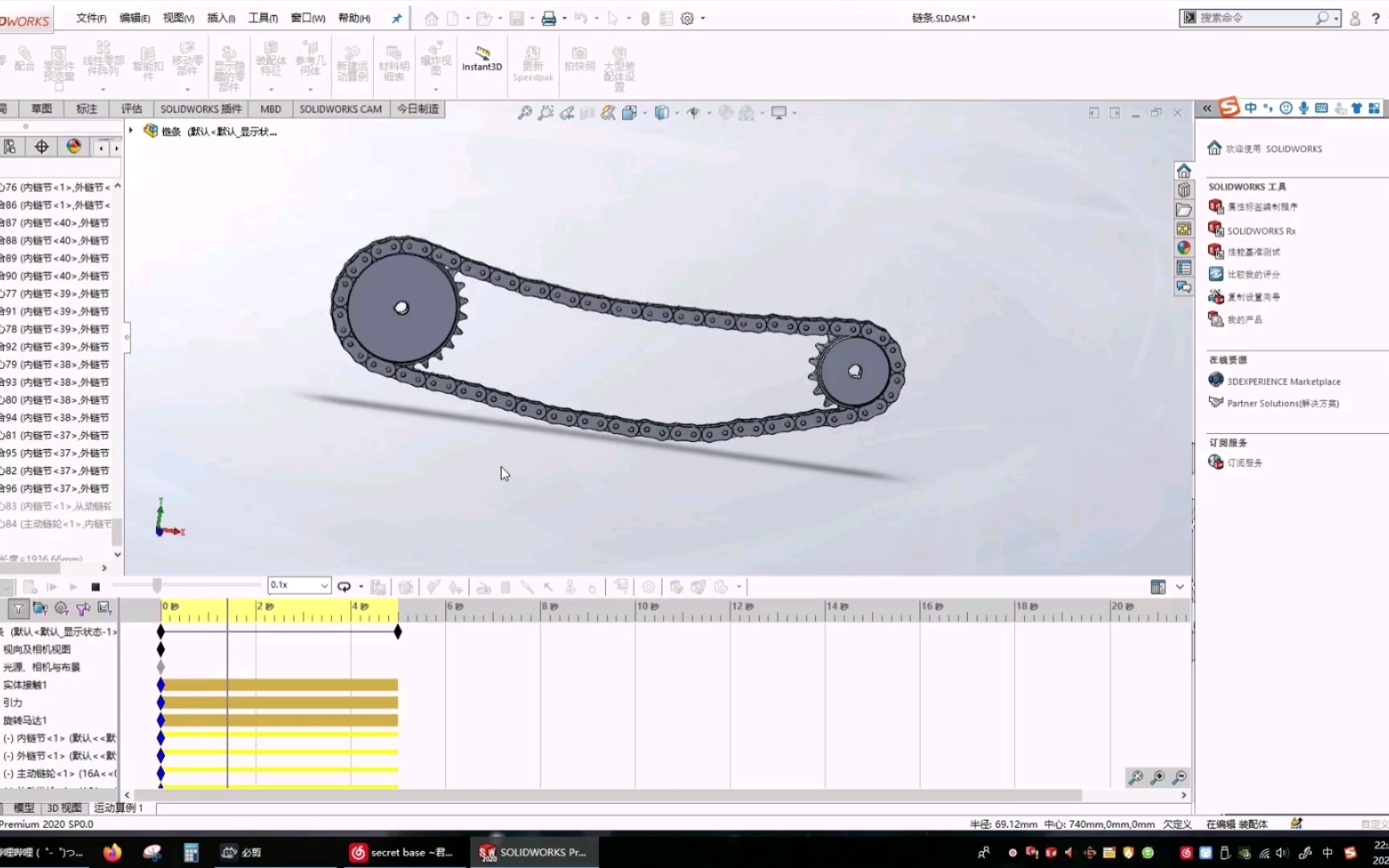Toggle the motion study filter icon
Screen dimensions: 1389x868
click(x=18, y=608)
